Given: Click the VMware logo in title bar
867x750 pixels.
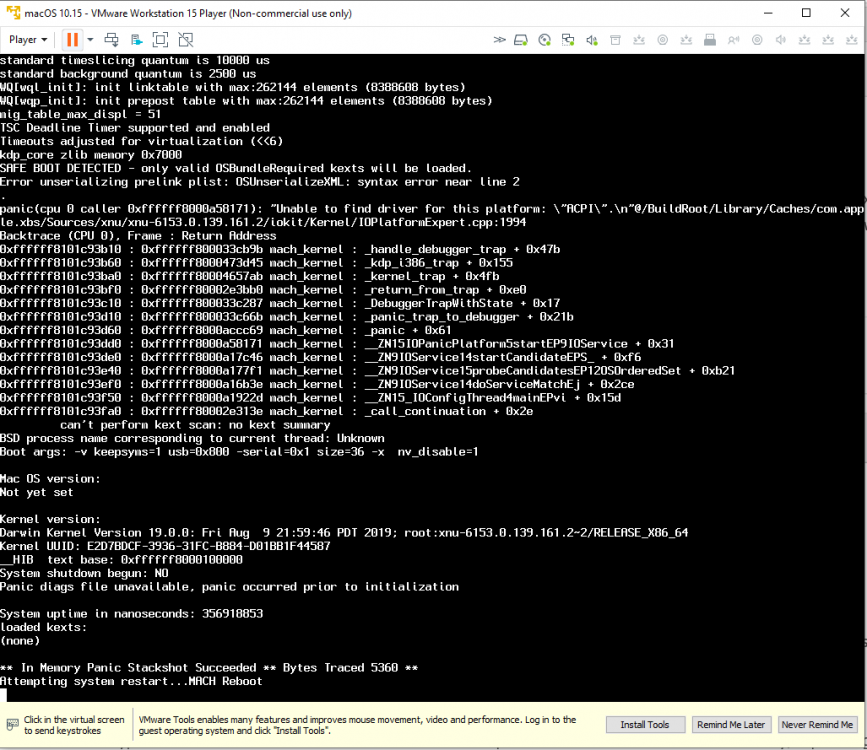Looking at the screenshot, I should coord(13,13).
